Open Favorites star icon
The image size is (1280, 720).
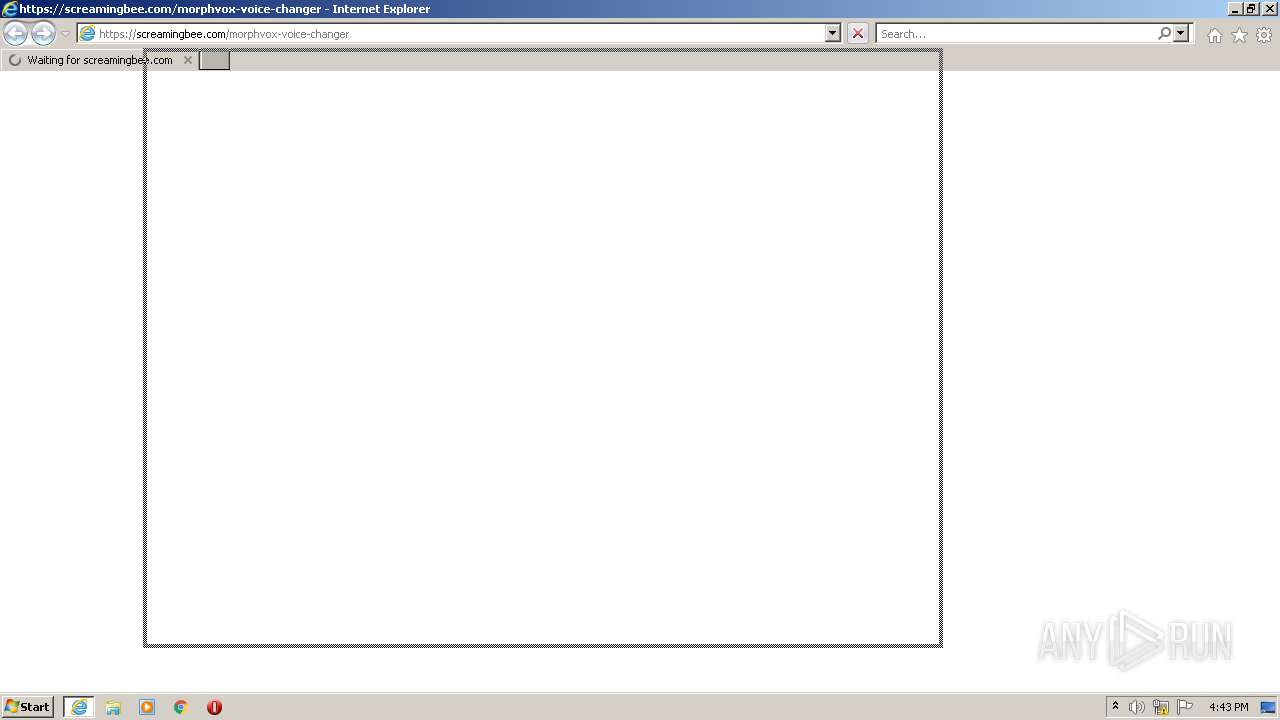[1239, 35]
